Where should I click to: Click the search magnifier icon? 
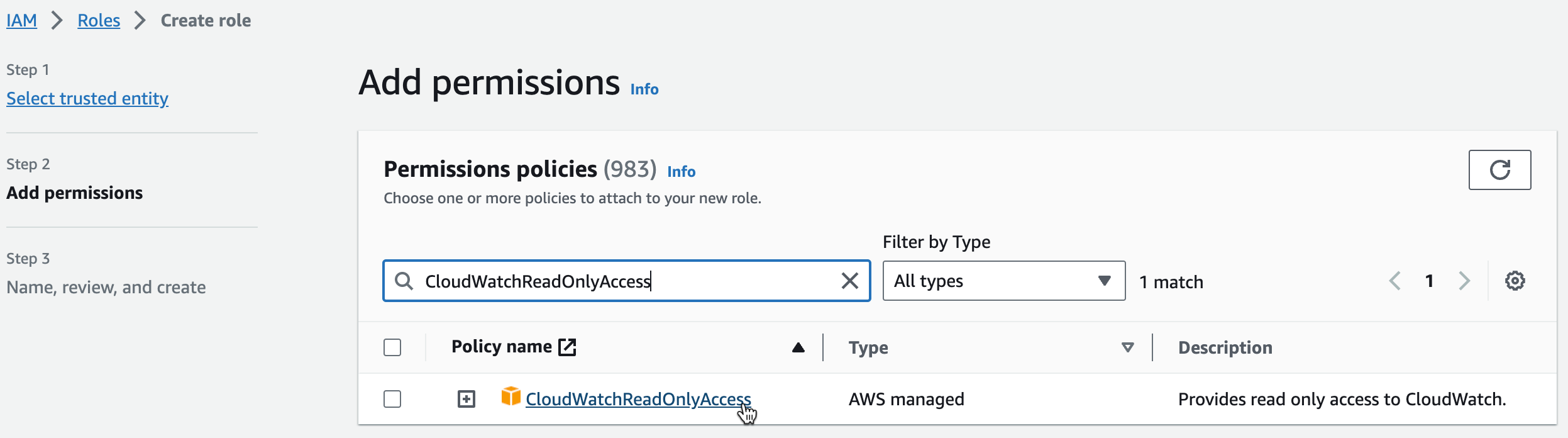[x=404, y=281]
